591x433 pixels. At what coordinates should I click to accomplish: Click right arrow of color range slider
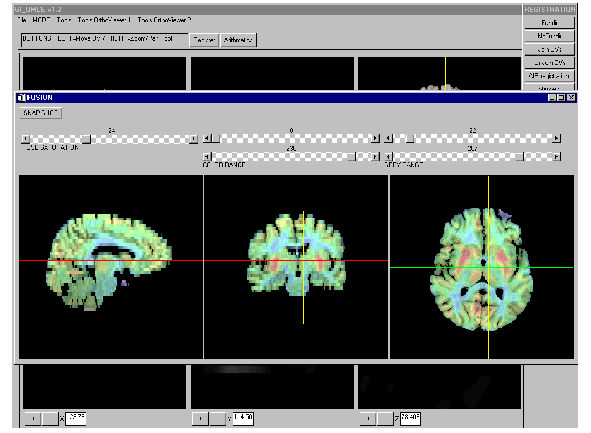click(375, 156)
